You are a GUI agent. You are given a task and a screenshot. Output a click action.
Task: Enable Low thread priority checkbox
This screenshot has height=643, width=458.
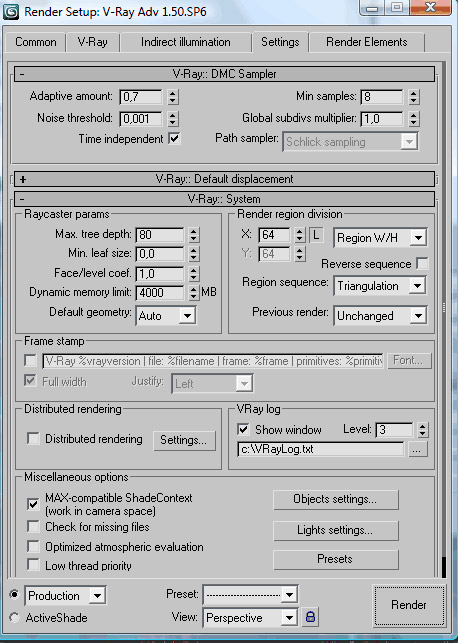coord(33,565)
